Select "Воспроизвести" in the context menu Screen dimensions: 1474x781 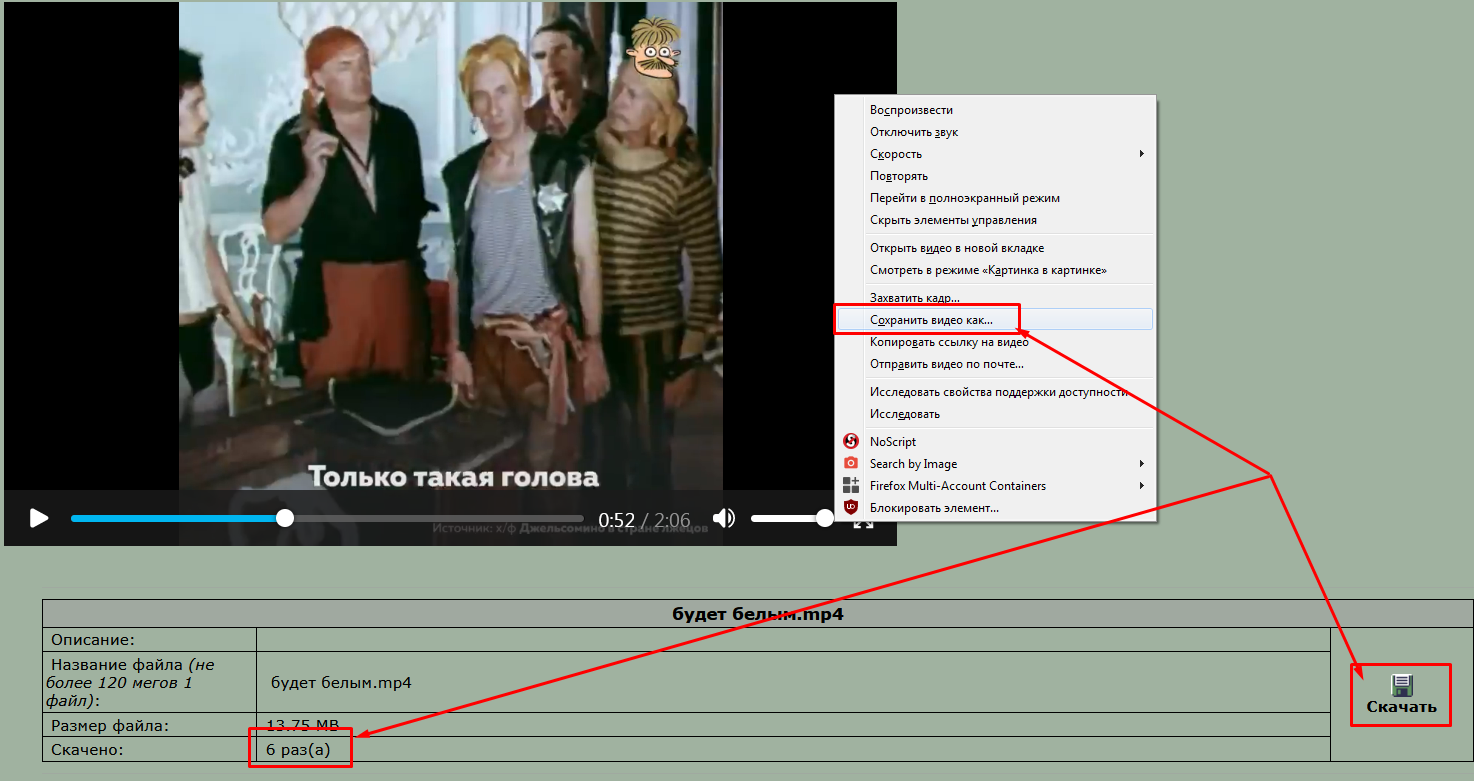tap(911, 110)
